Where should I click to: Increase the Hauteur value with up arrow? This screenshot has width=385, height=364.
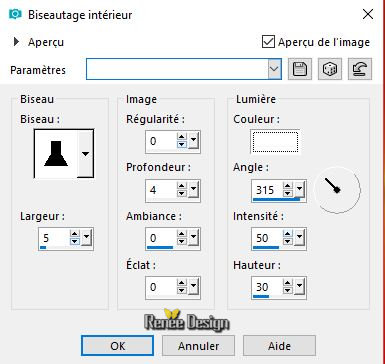point(287,283)
